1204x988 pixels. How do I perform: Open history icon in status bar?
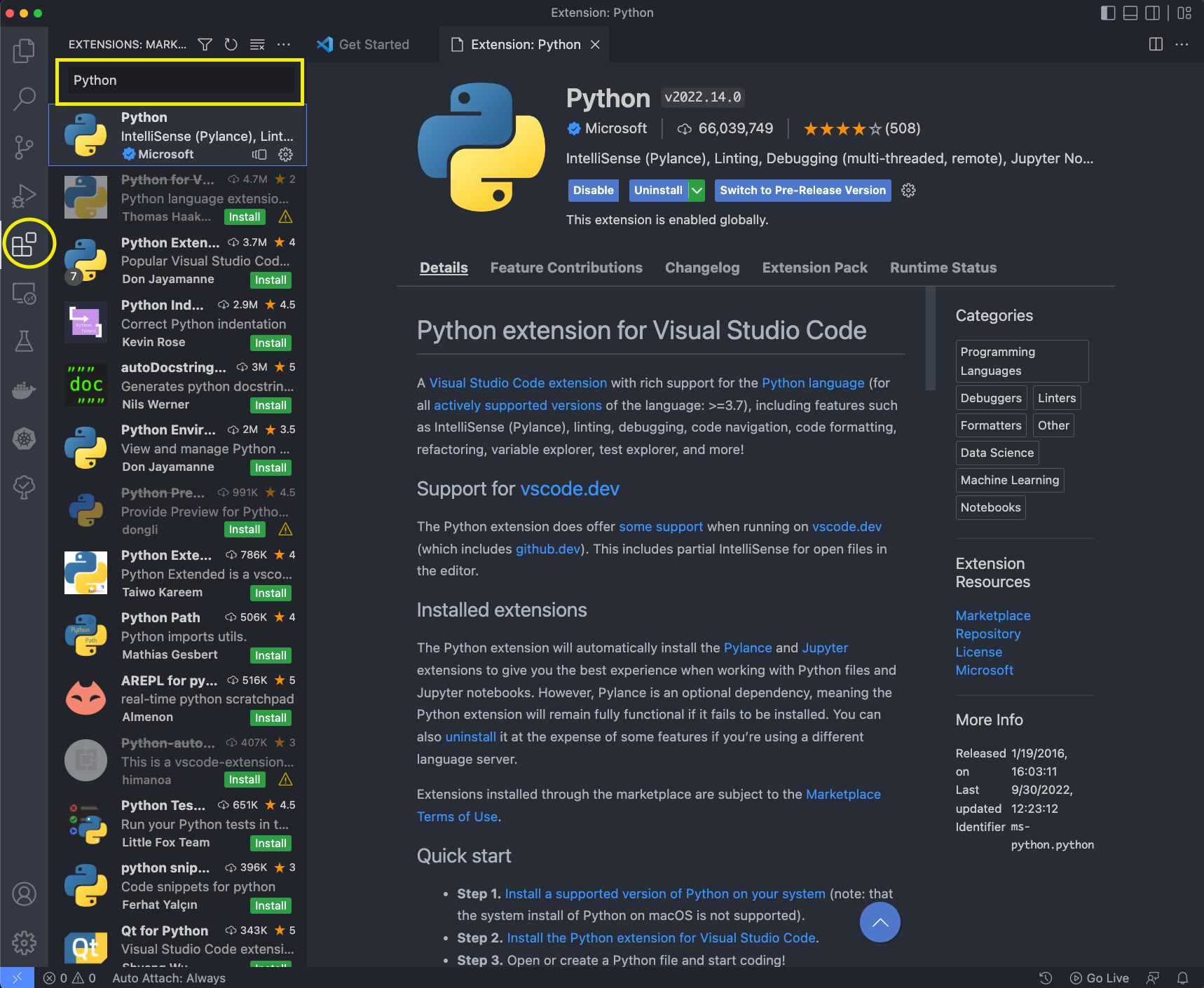coord(1046,977)
